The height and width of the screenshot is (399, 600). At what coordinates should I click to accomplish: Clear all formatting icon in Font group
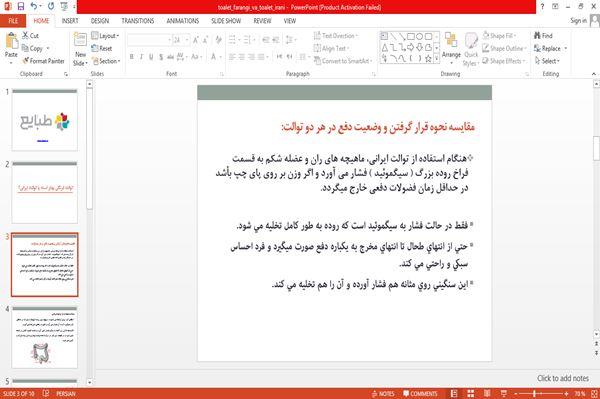(x=218, y=40)
